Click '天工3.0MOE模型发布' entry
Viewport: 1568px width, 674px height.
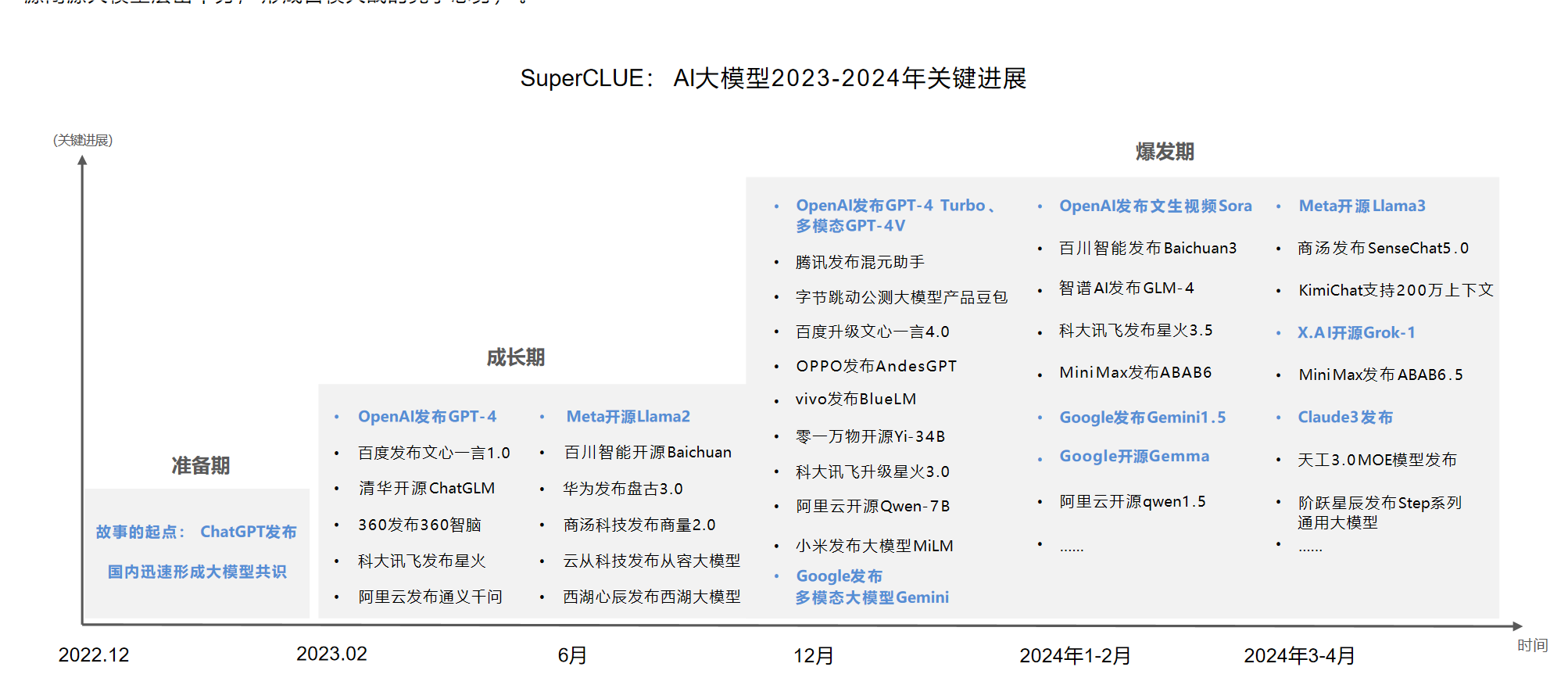point(1377,460)
